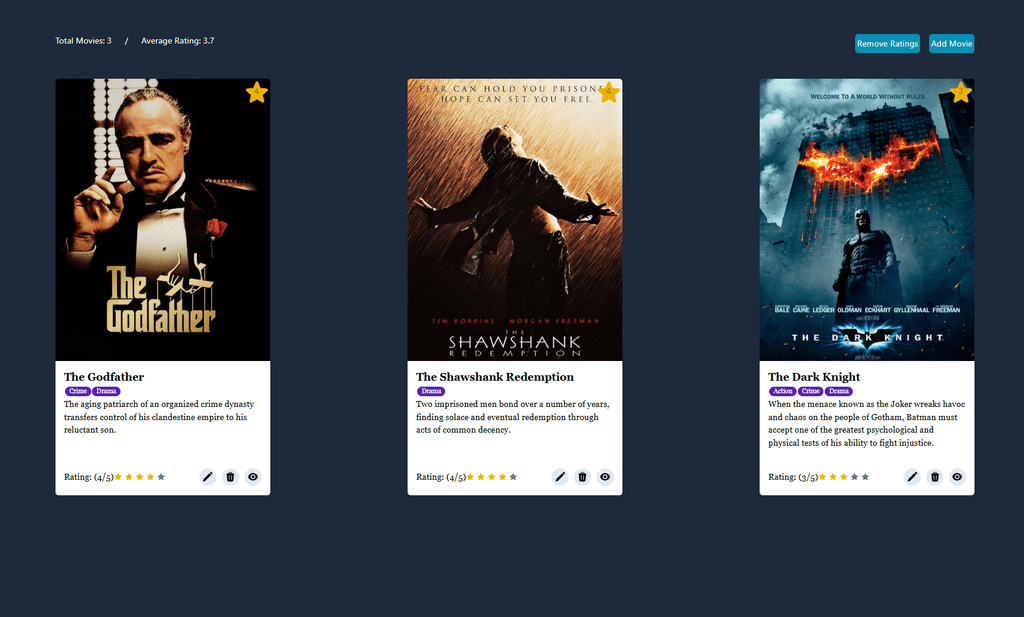Give The Dark Knight one star

[822, 477]
